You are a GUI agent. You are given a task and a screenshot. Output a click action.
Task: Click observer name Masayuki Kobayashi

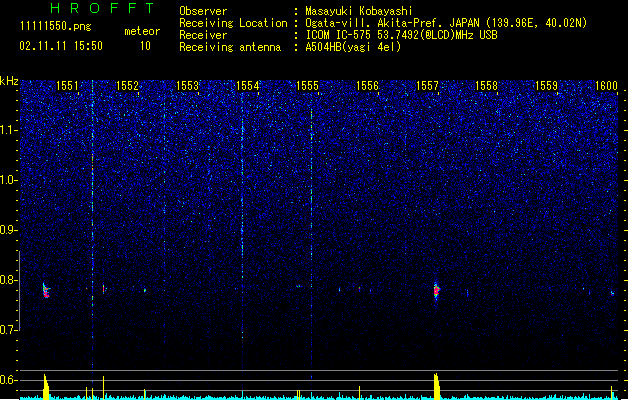pyautogui.click(x=359, y=11)
